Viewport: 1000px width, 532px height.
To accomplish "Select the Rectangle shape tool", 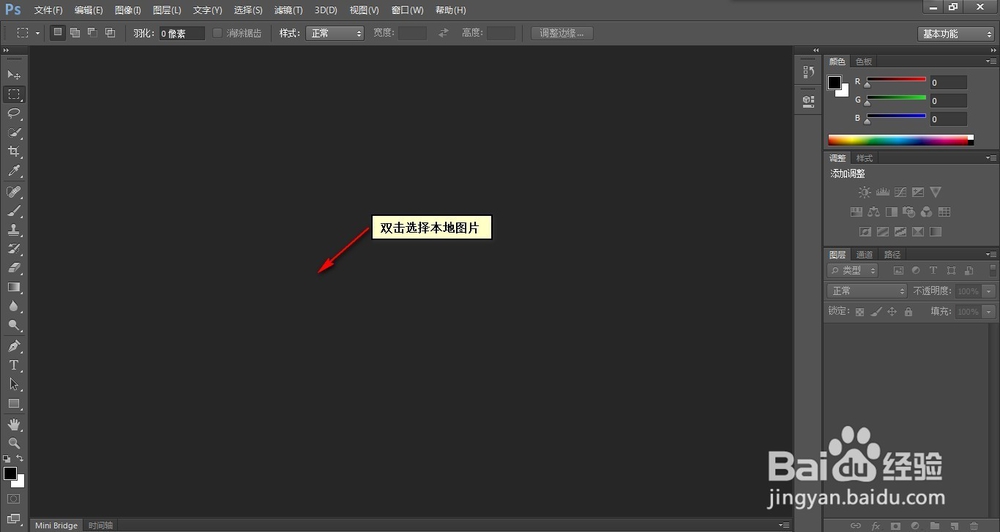I will click(x=13, y=404).
